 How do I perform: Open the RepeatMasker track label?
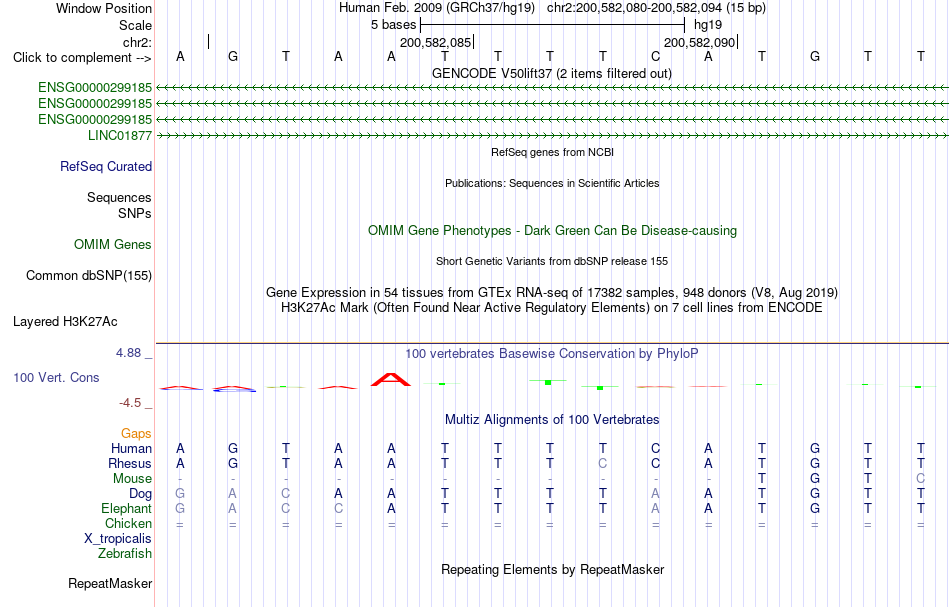pyautogui.click(x=110, y=583)
